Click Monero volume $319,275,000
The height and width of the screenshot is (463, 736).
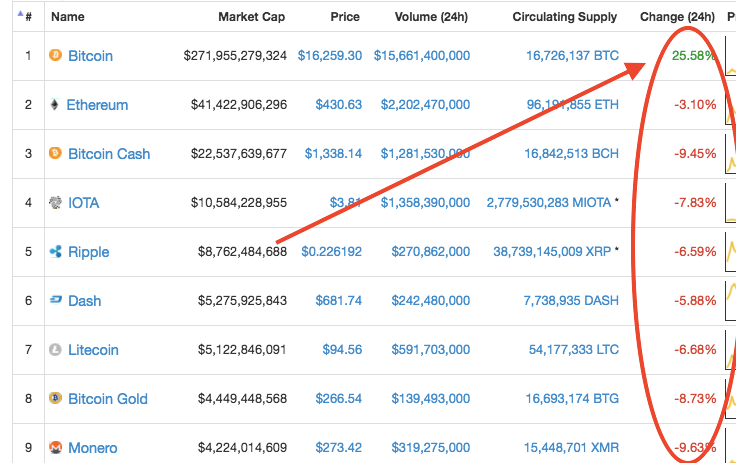(x=431, y=448)
